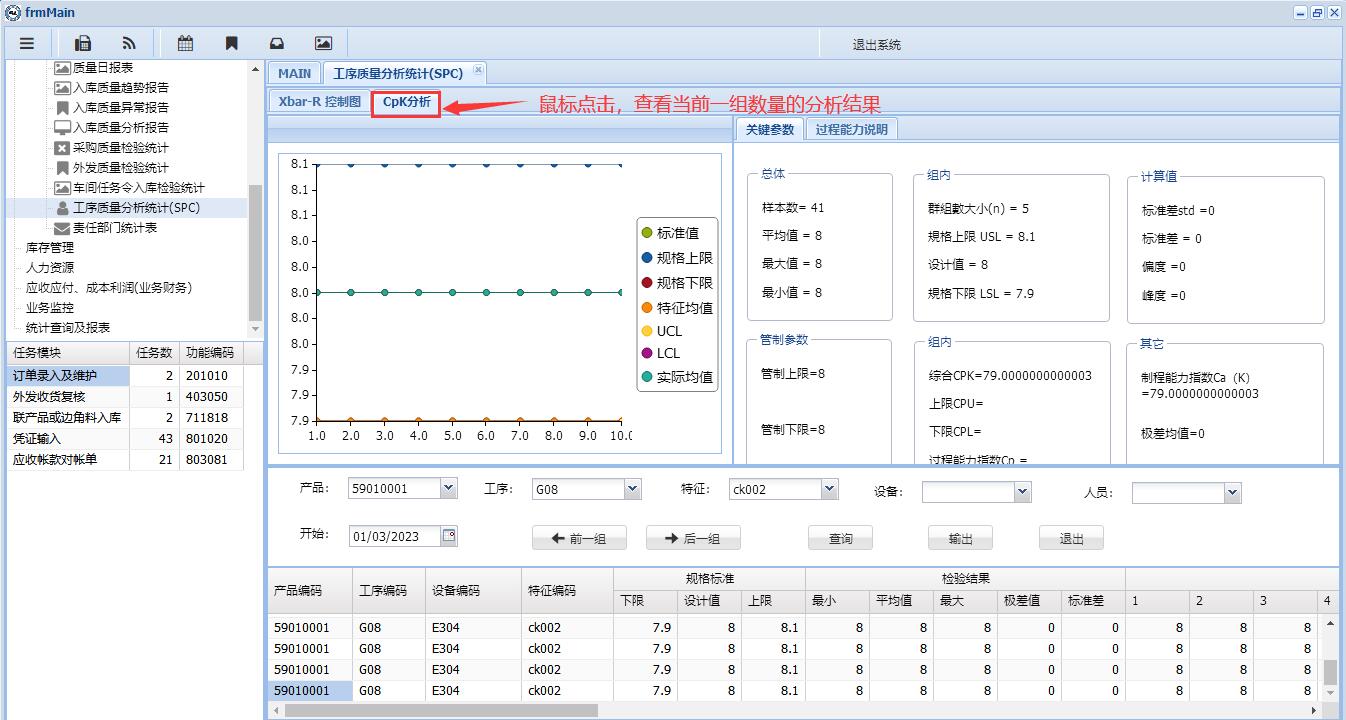Click the highlighted 59010001 cell in last row

(x=310, y=690)
